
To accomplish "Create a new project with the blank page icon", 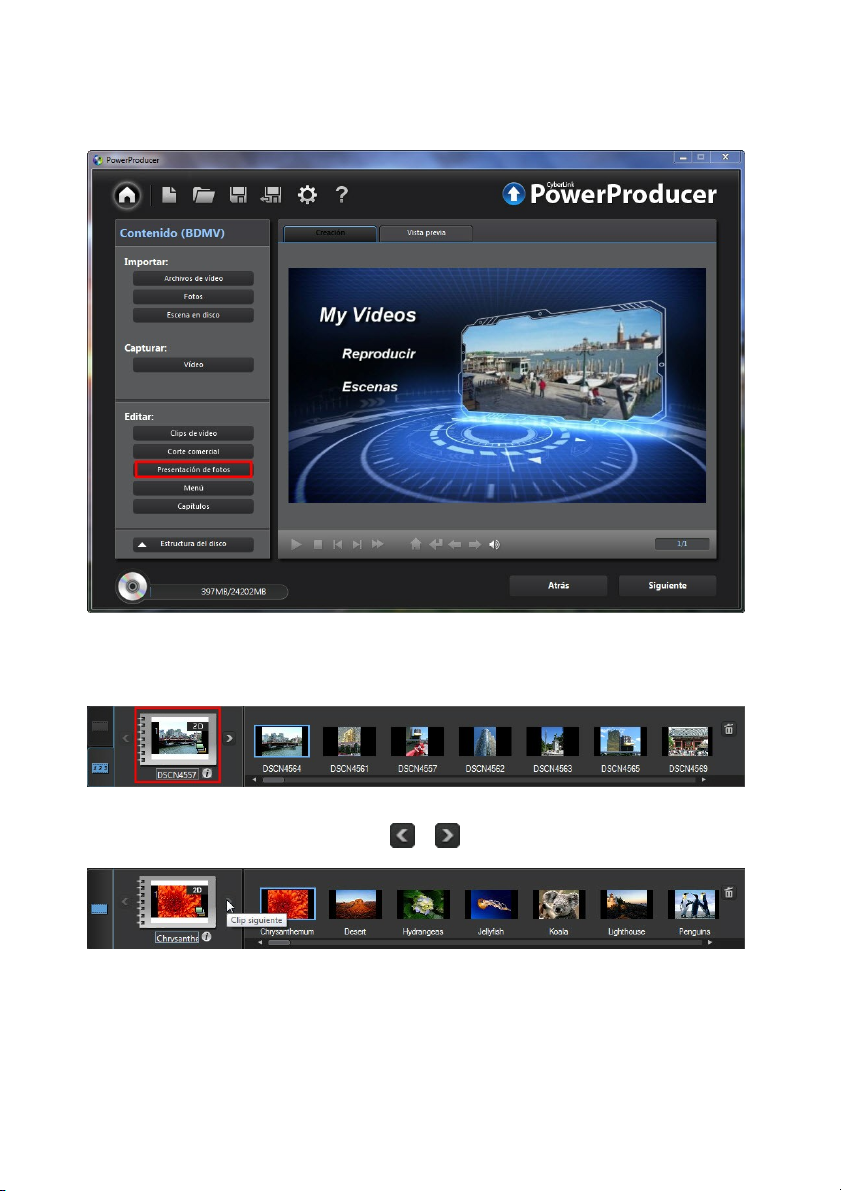I will tap(172, 196).
